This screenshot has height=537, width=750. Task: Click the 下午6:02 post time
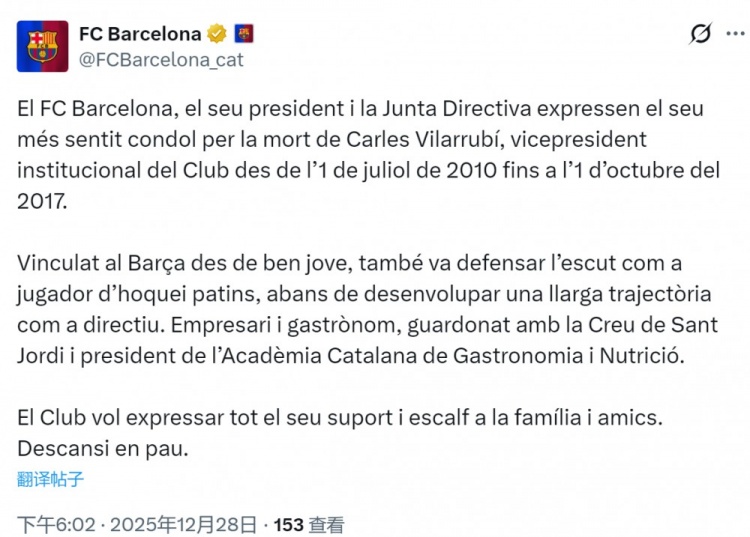(59, 524)
